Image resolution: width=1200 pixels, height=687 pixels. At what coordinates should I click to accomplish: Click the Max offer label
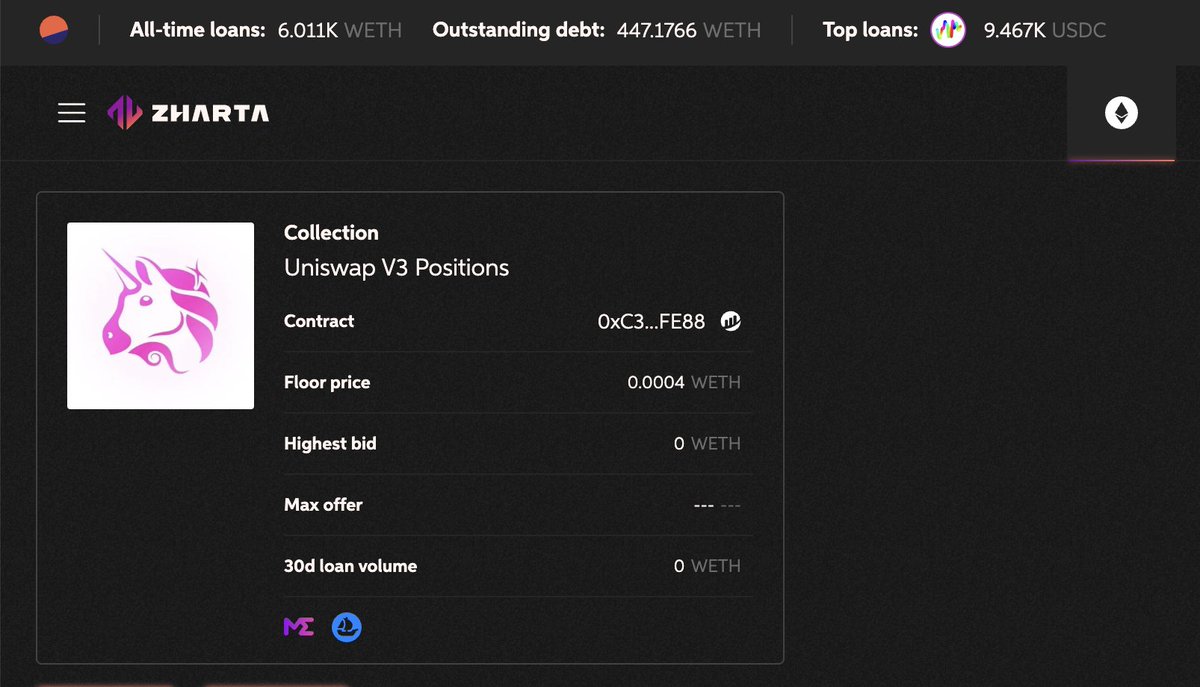tap(323, 505)
